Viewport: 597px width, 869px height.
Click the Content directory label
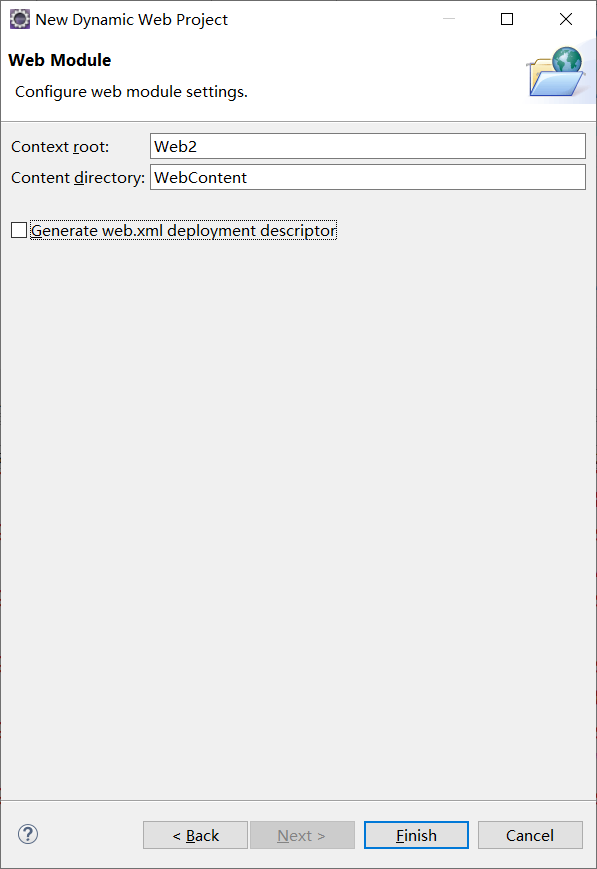point(78,178)
